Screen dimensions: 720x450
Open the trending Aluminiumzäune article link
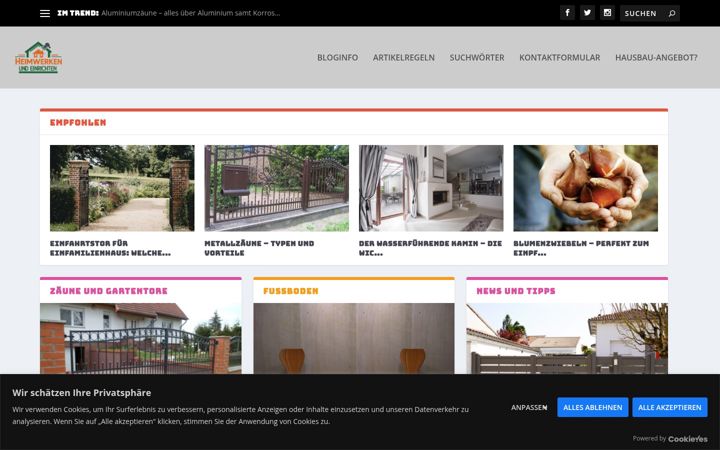point(191,13)
